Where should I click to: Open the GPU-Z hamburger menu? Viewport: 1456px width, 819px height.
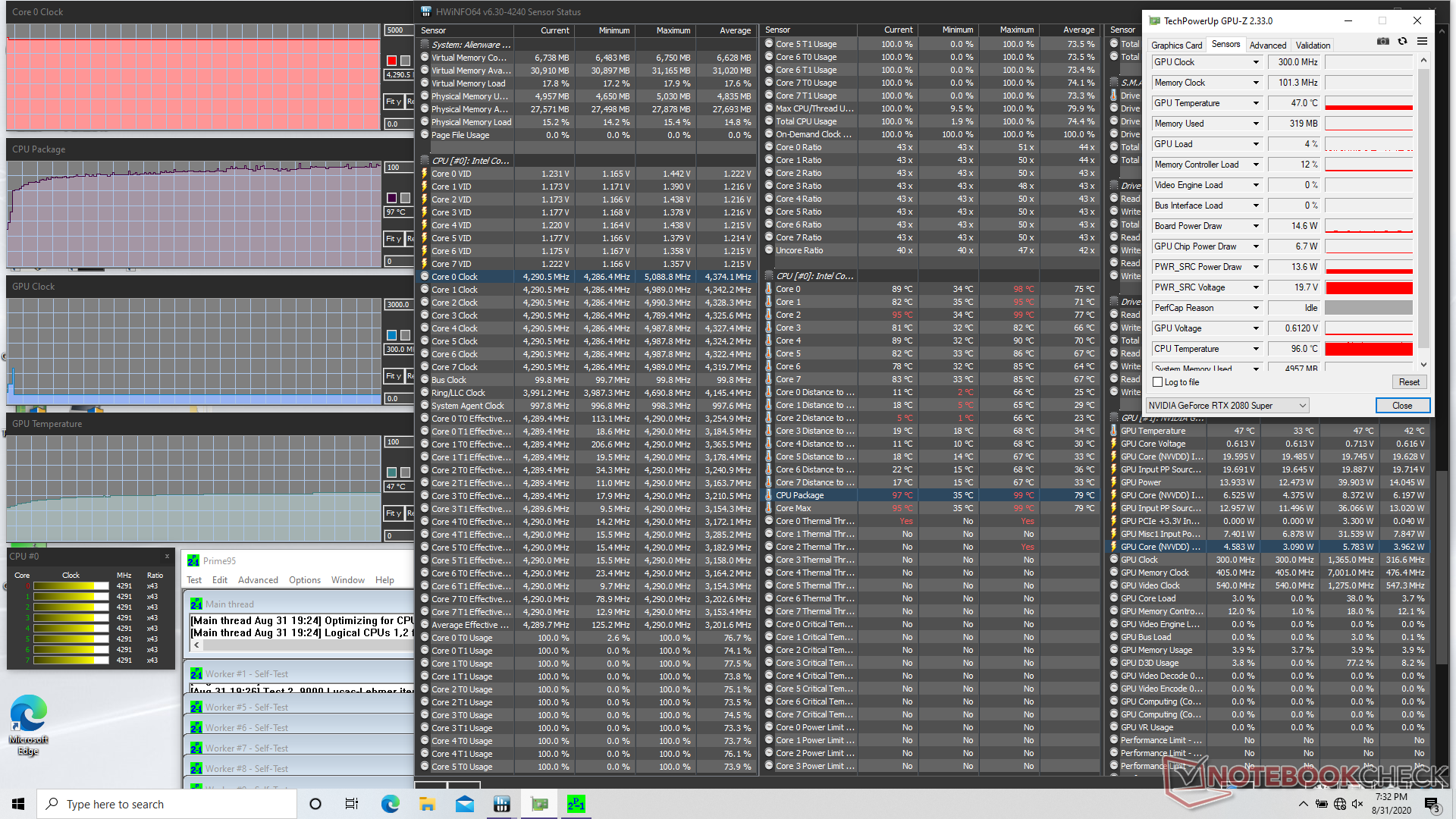pos(1422,42)
